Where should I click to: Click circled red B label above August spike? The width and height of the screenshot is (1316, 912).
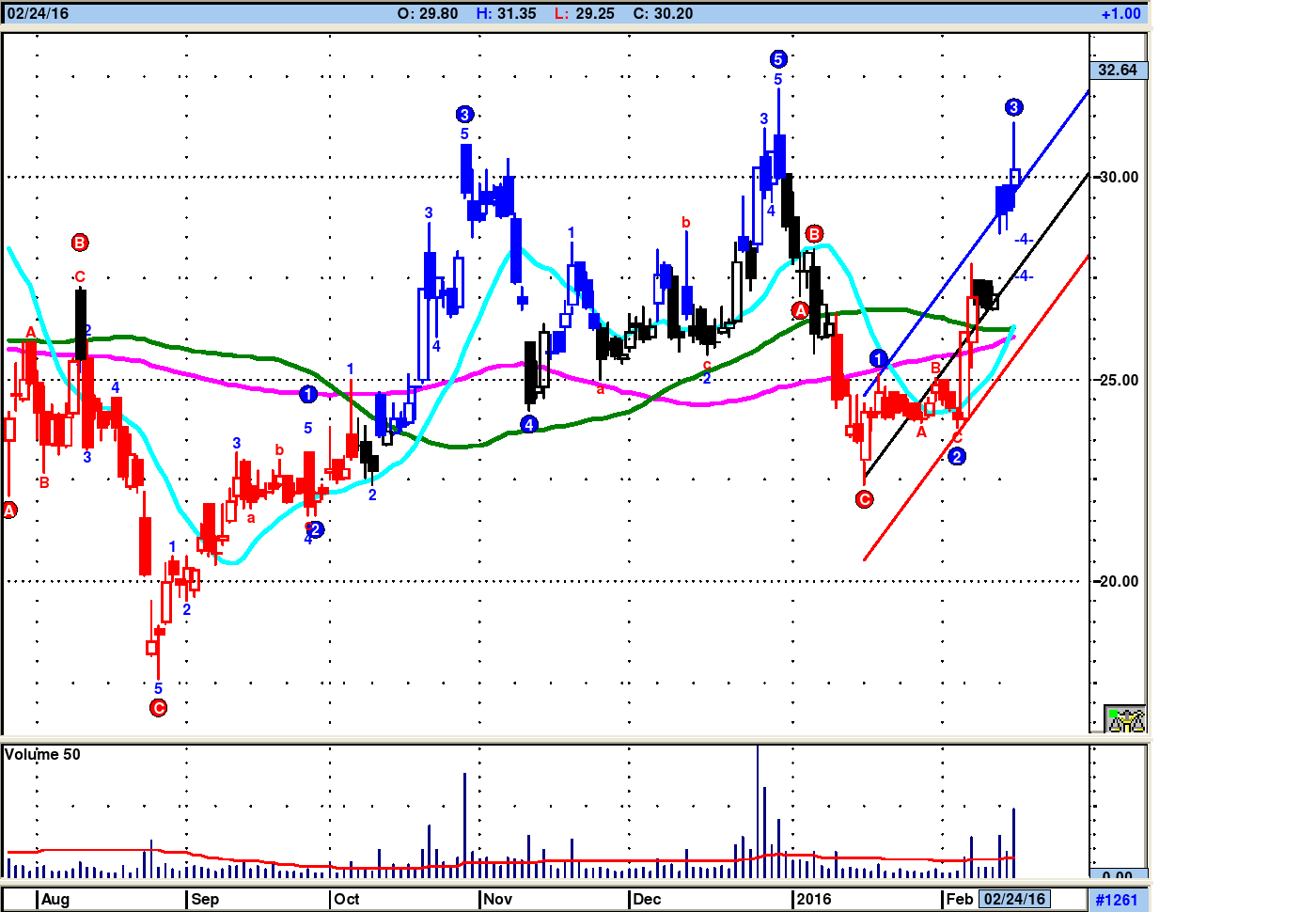[80, 243]
